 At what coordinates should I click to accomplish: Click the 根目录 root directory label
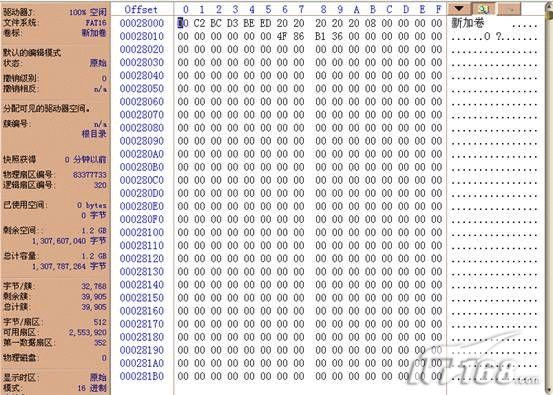[x=94, y=134]
